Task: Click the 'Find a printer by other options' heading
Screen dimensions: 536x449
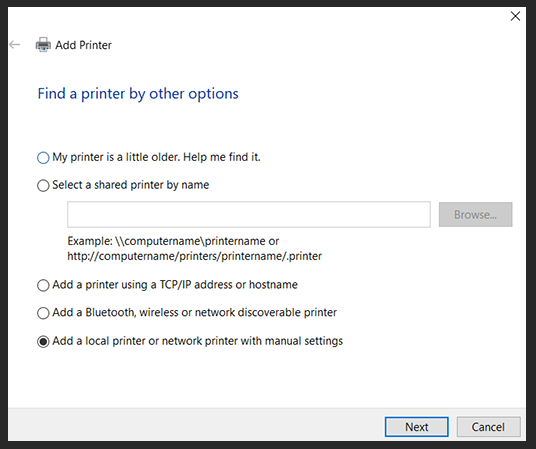Action: [x=138, y=94]
